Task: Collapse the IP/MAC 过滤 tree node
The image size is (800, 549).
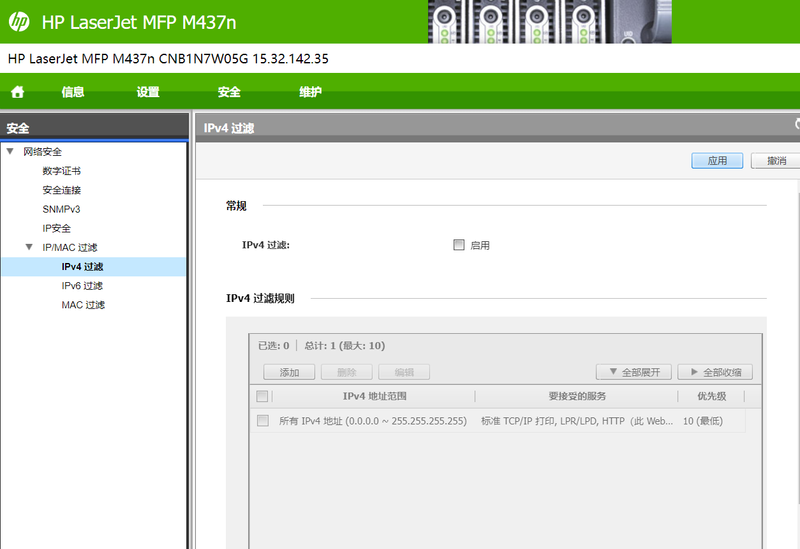Action: [29, 247]
